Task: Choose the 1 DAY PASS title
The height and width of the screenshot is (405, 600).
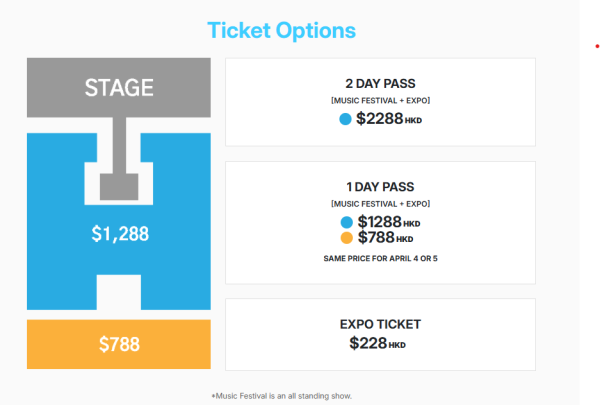Action: tap(380, 187)
